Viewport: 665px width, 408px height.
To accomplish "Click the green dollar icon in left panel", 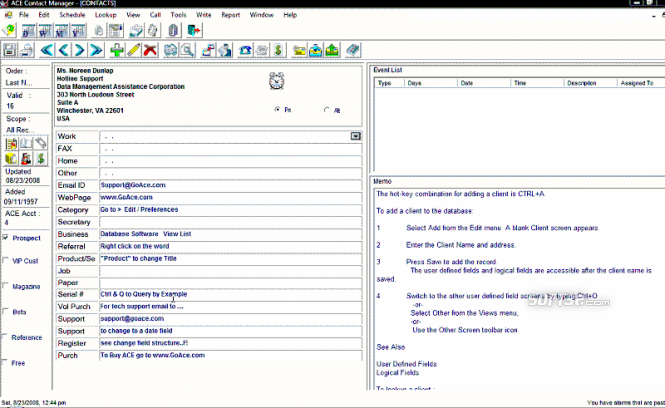I will 41,159.
